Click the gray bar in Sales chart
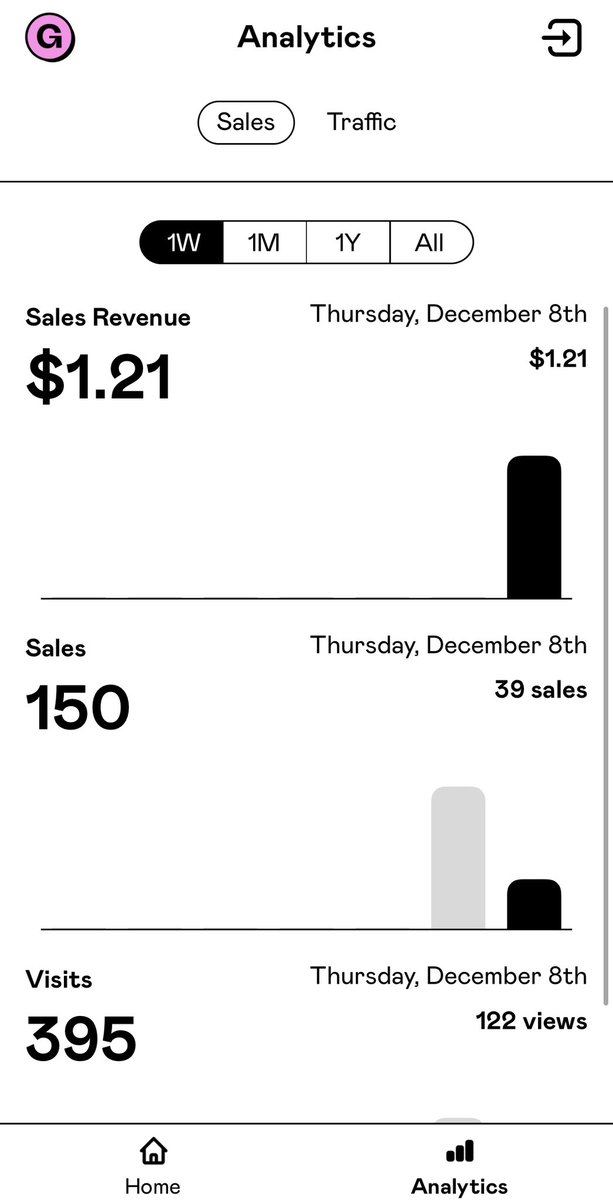 pos(458,858)
